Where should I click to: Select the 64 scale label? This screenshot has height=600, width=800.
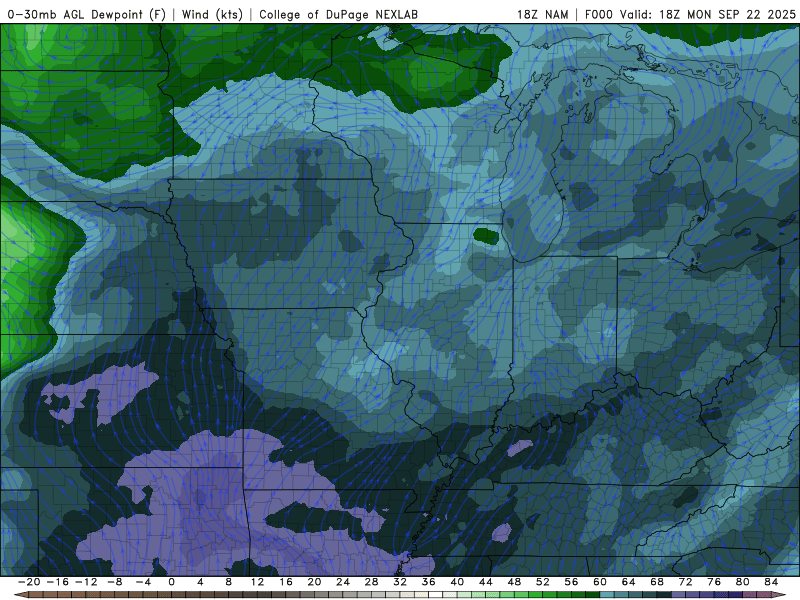pyautogui.click(x=629, y=582)
